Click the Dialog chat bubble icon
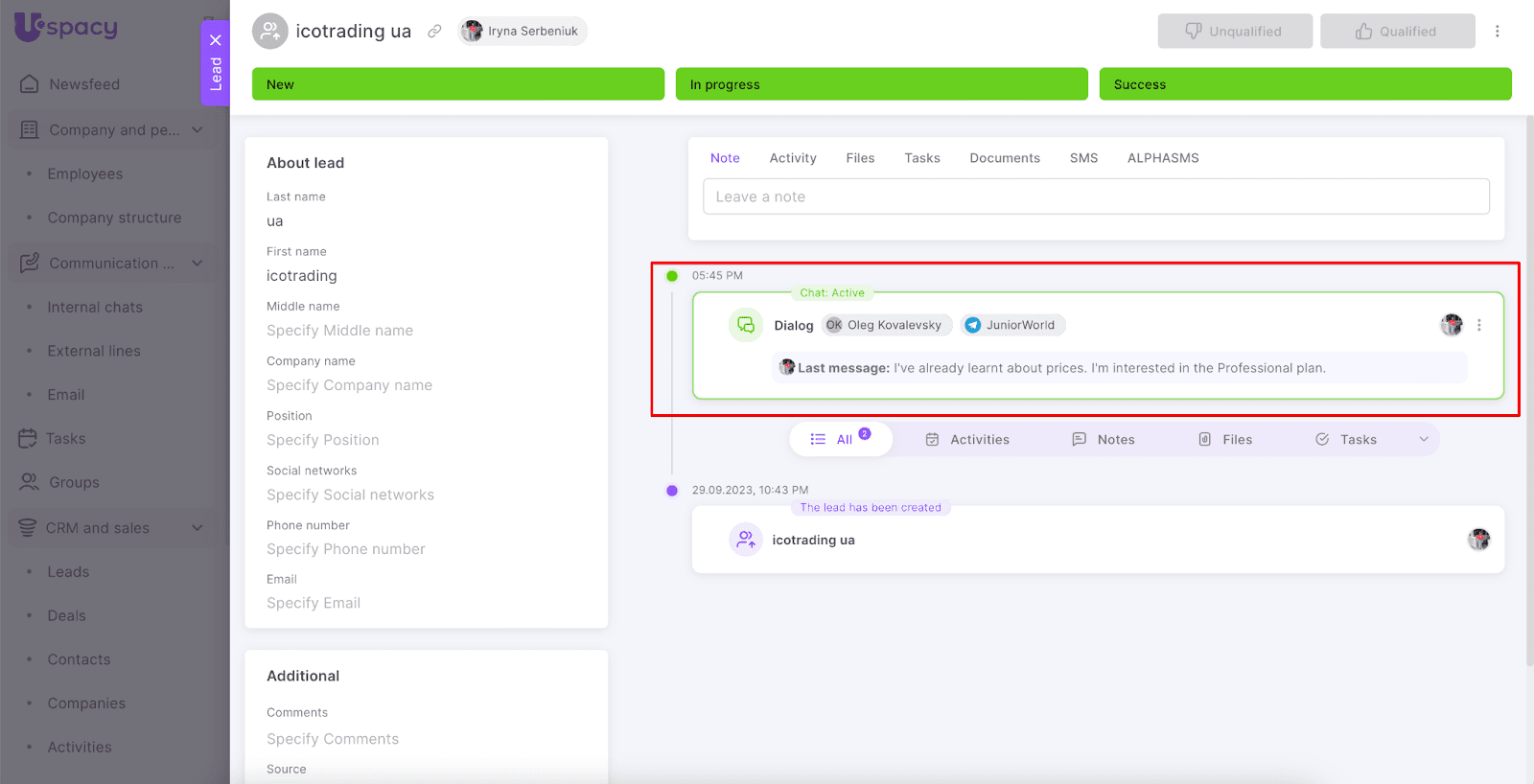This screenshot has width=1534, height=784. [x=746, y=325]
